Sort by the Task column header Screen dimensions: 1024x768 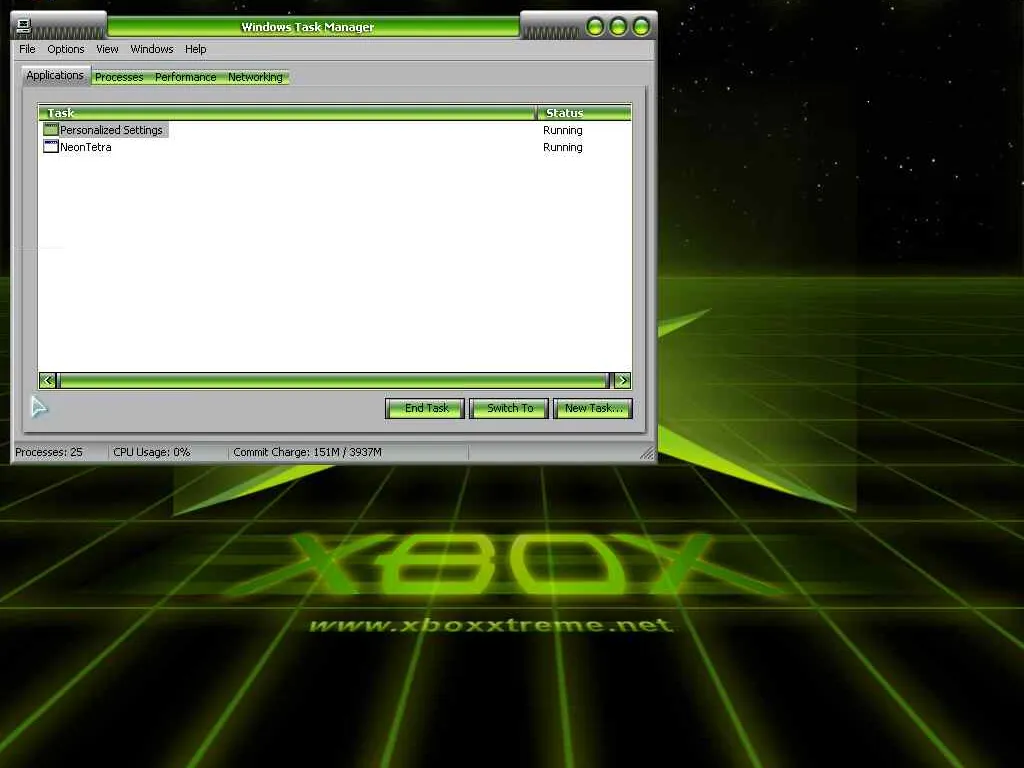[x=287, y=112]
